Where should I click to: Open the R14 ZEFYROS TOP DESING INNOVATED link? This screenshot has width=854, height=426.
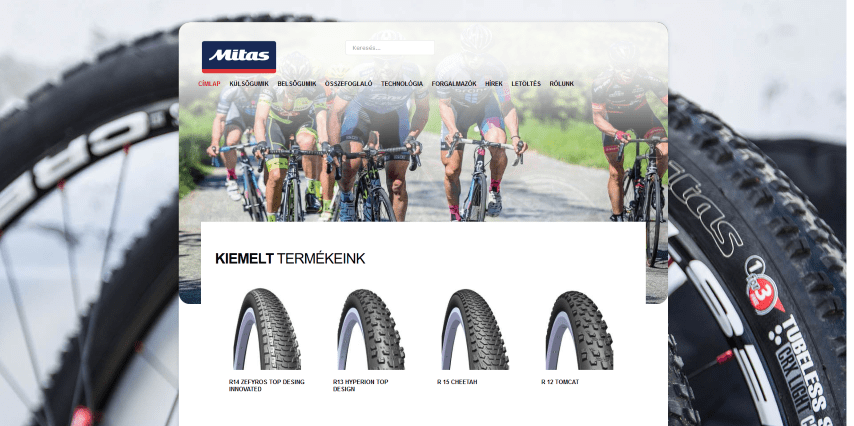[267, 386]
